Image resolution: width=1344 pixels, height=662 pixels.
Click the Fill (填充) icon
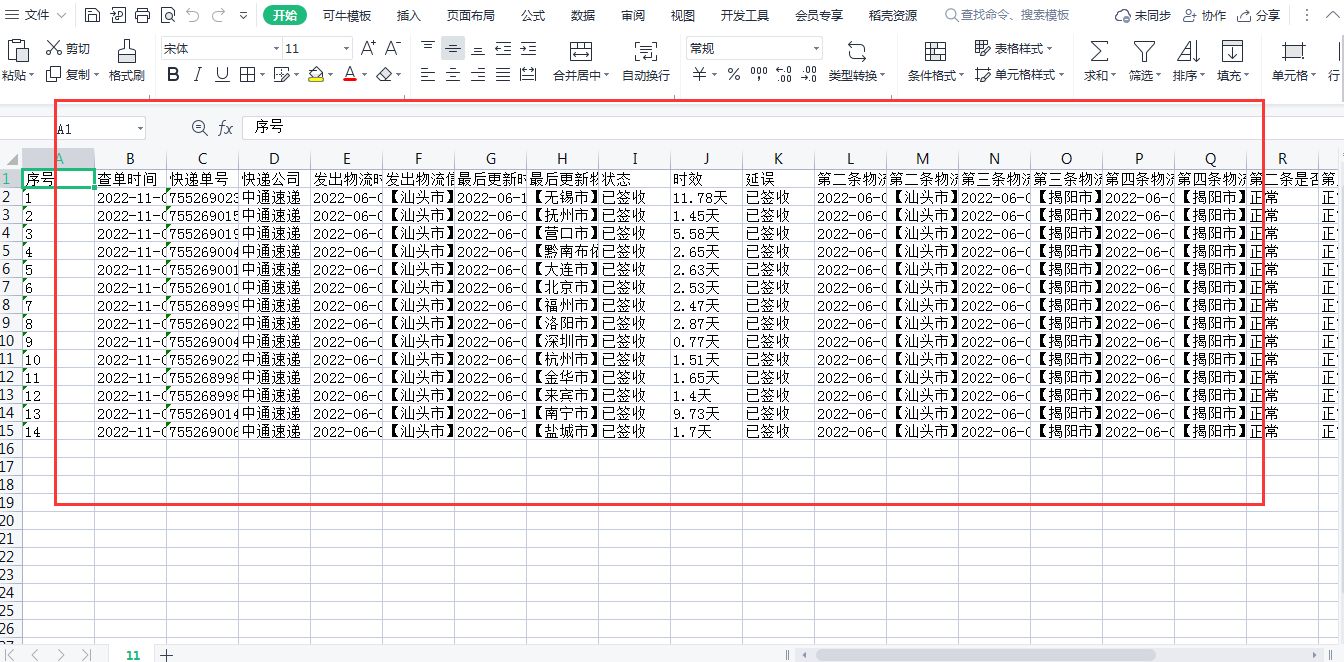coord(1232,51)
